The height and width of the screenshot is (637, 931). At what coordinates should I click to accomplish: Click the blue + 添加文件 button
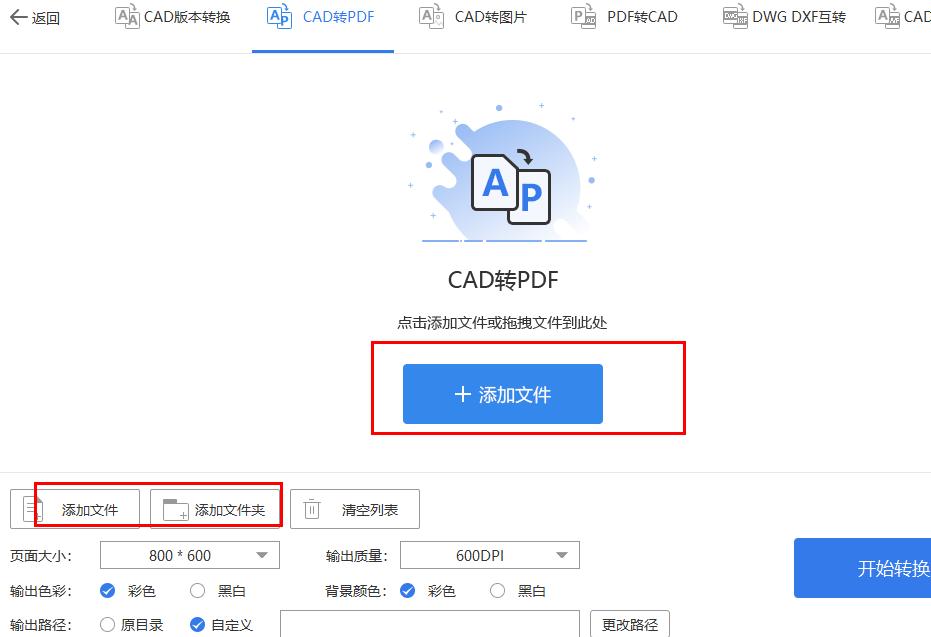503,394
